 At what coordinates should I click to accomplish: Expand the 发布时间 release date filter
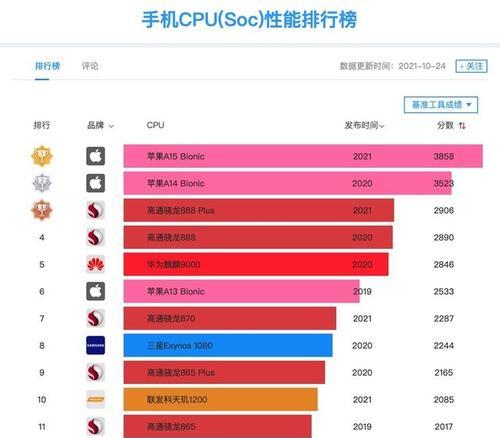click(x=364, y=125)
